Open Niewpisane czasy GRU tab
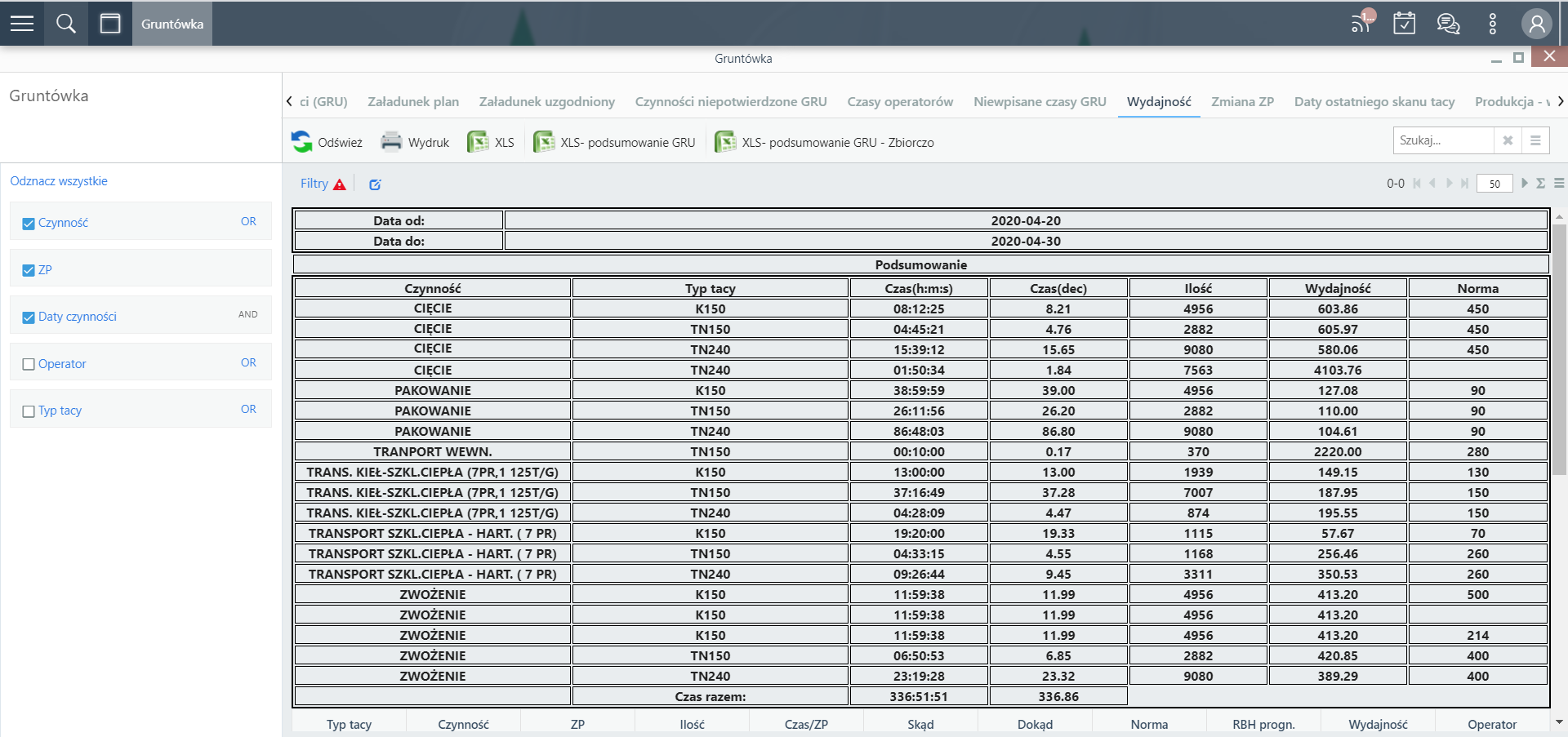Screen dimensions: 1568x737 (x=1040, y=101)
